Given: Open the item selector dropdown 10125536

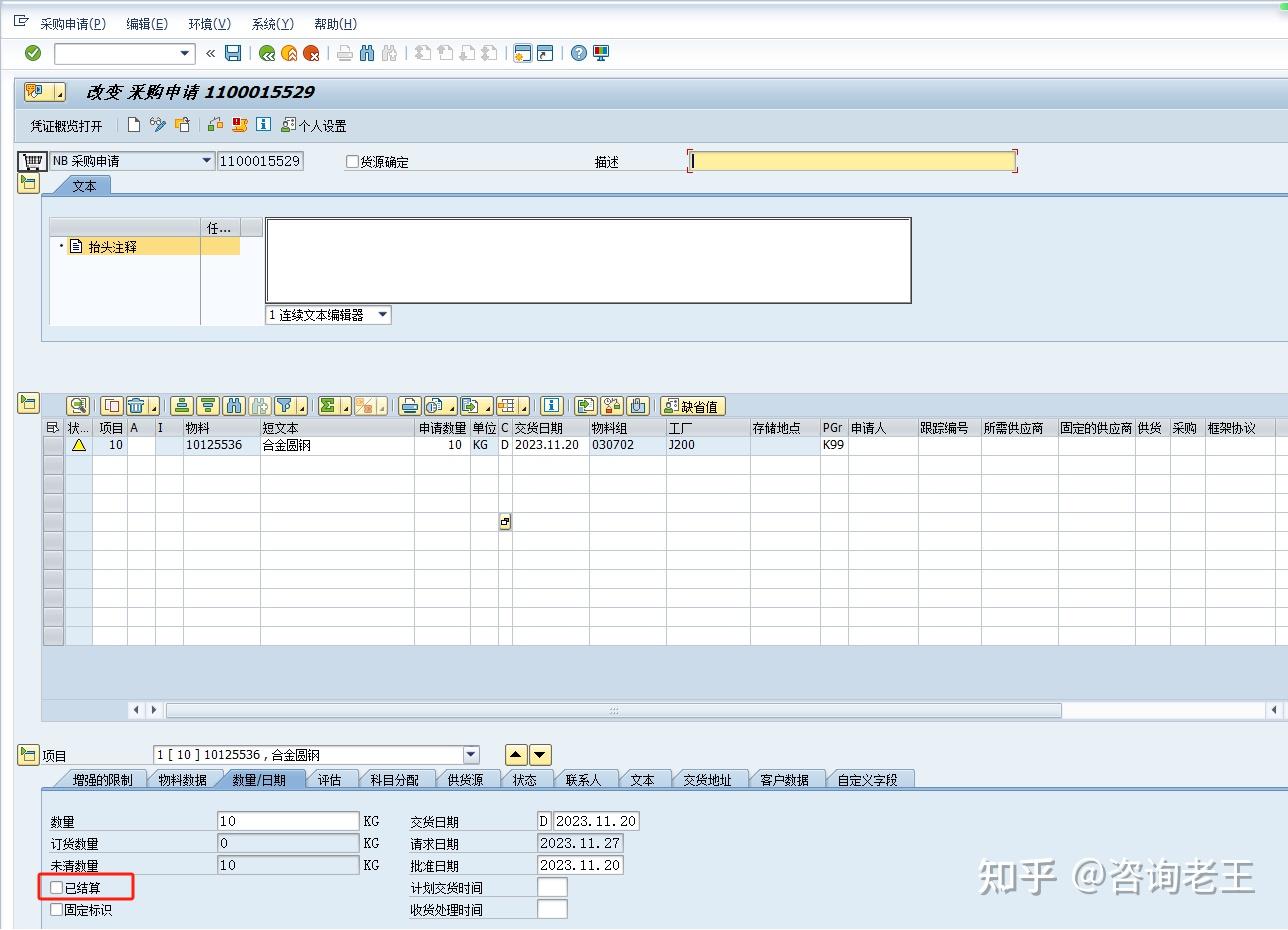Looking at the screenshot, I should (x=472, y=755).
